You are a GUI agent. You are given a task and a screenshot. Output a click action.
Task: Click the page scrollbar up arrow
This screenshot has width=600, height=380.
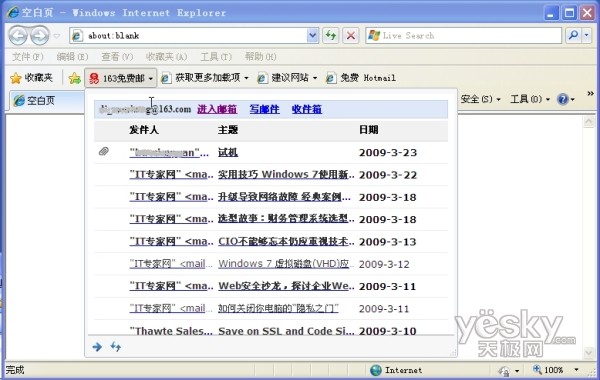[589, 122]
